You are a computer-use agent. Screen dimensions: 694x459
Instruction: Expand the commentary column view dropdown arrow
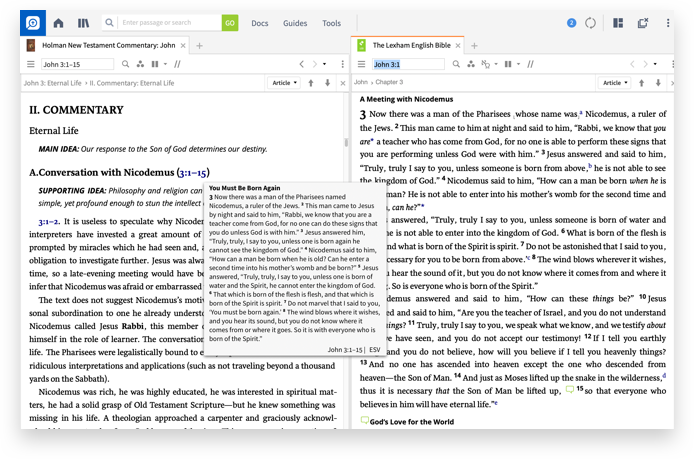tap(166, 64)
